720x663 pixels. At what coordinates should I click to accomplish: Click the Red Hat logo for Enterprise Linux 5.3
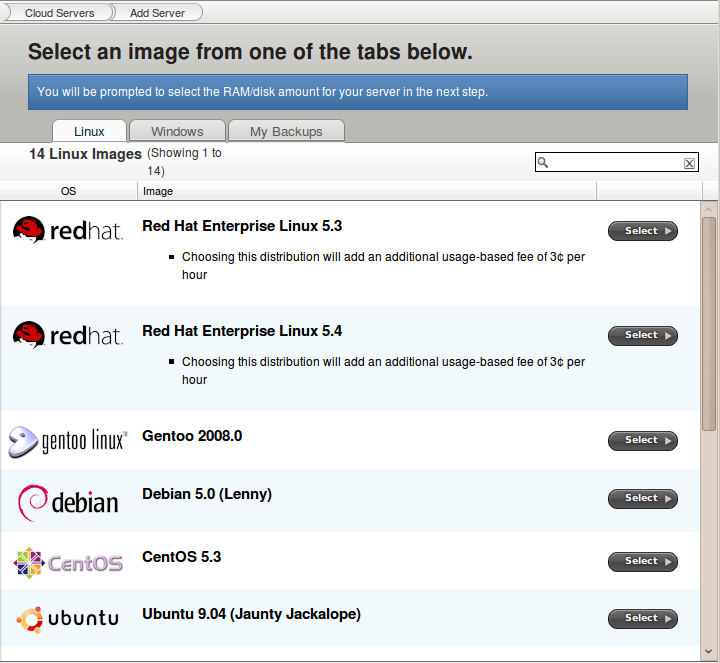click(68, 230)
